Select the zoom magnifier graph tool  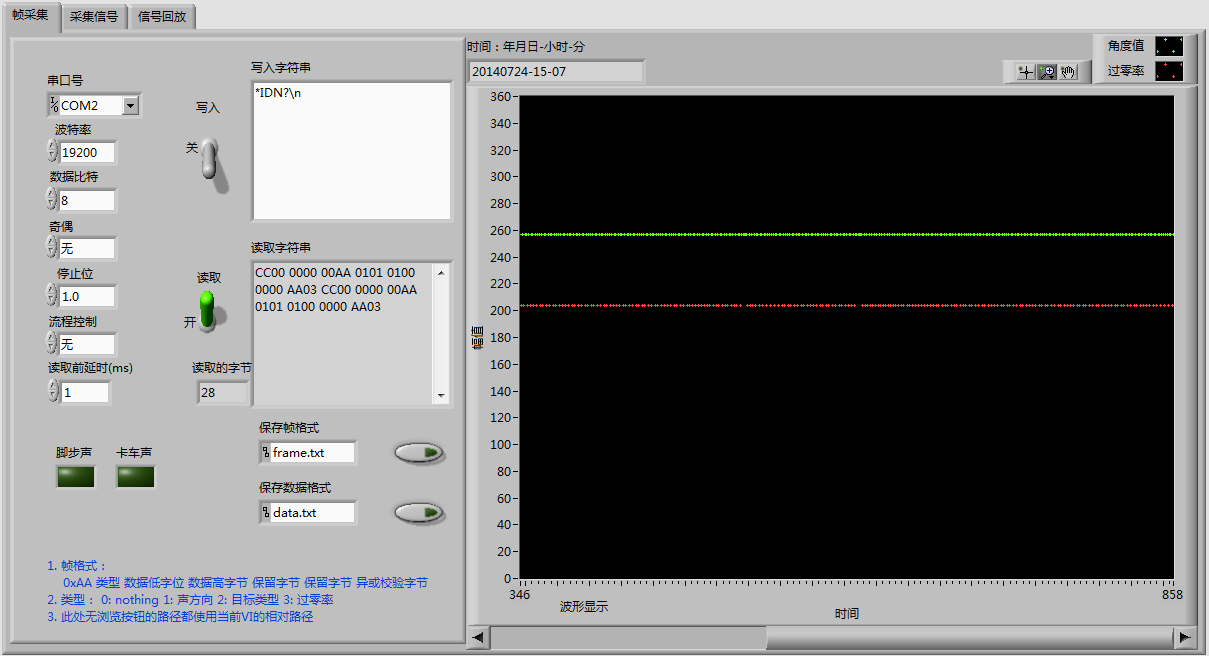[1047, 72]
